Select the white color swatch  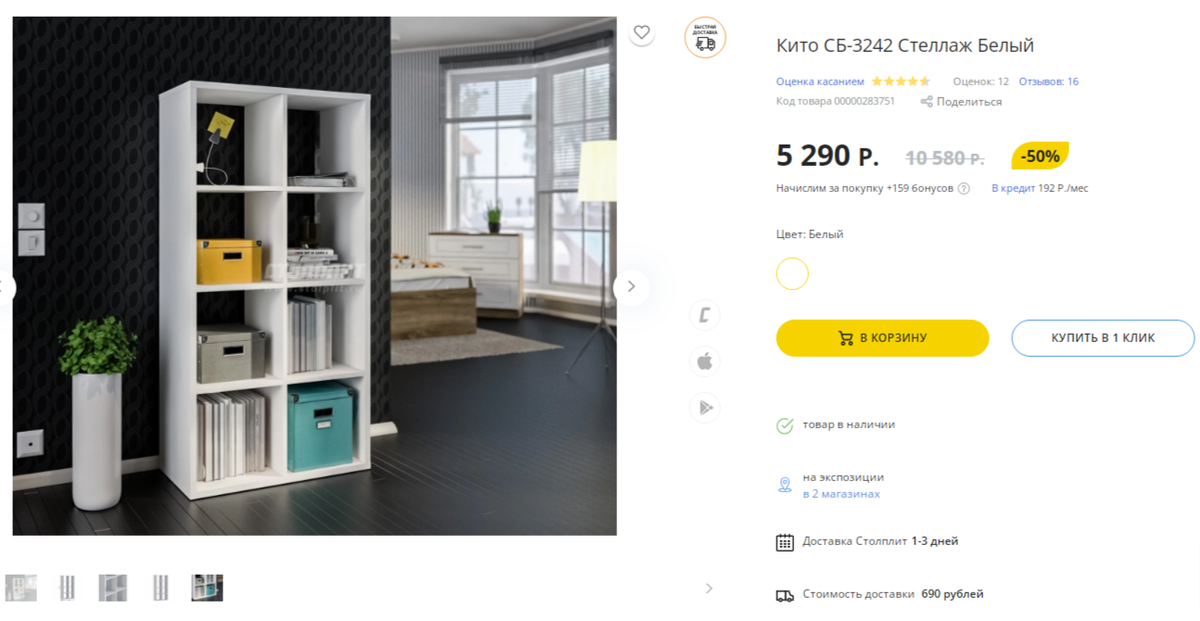[792, 274]
